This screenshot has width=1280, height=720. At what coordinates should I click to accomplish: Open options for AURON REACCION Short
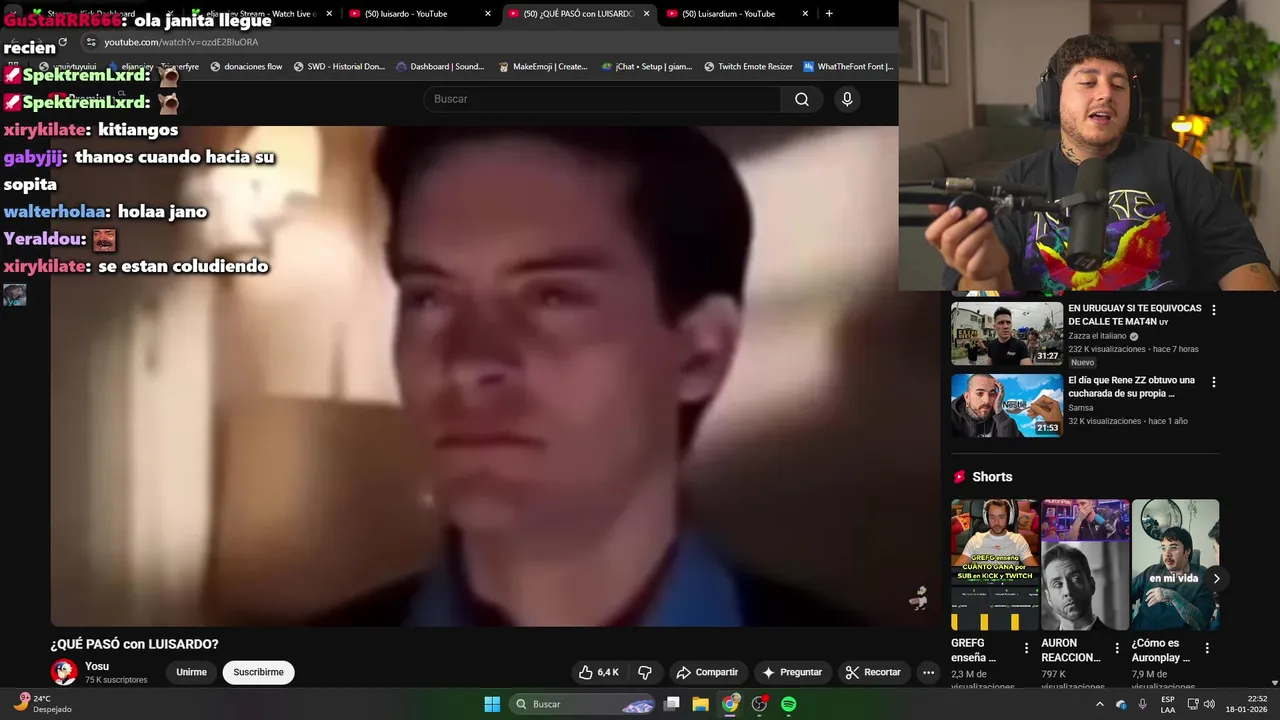(1116, 648)
